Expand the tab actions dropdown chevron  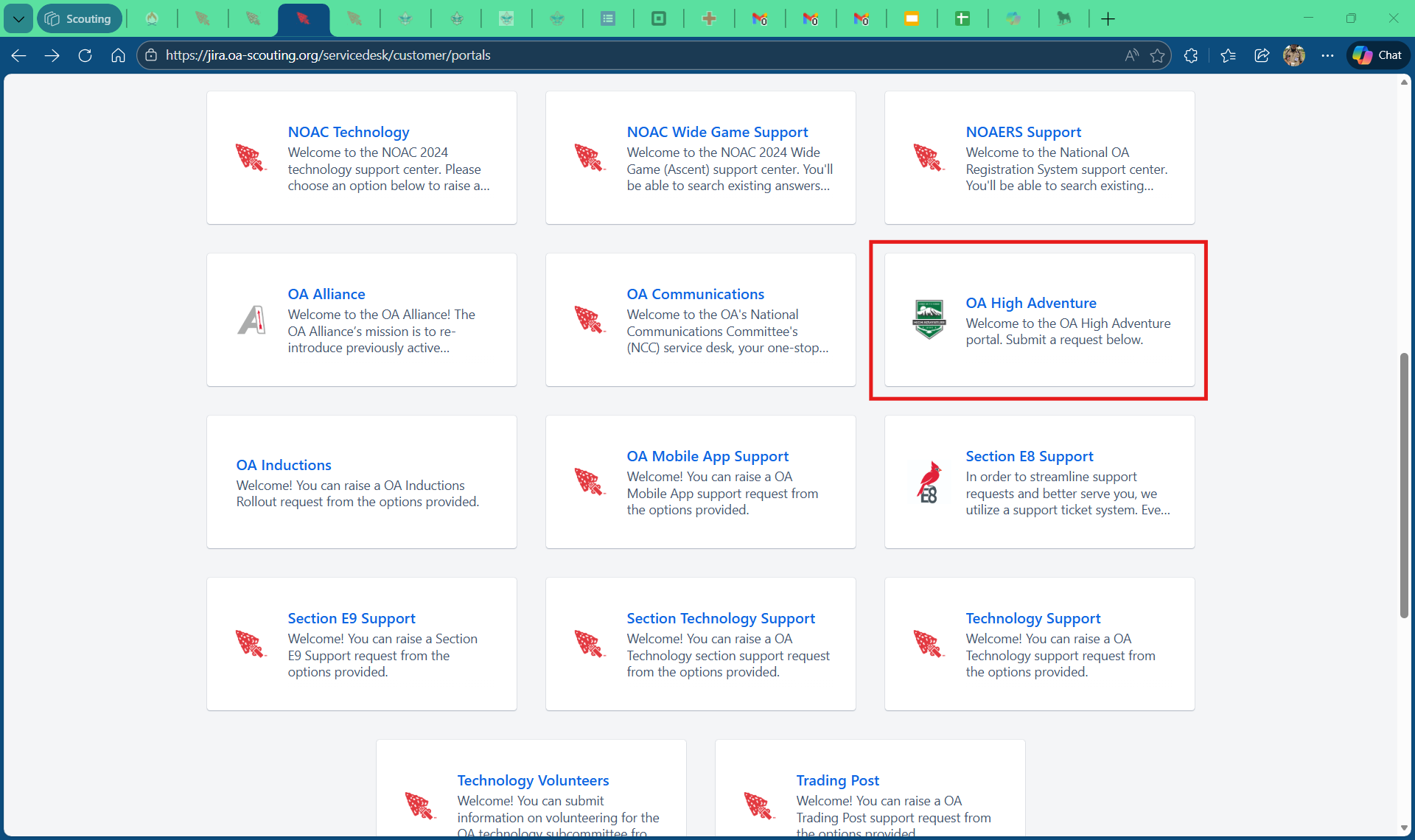(18, 19)
